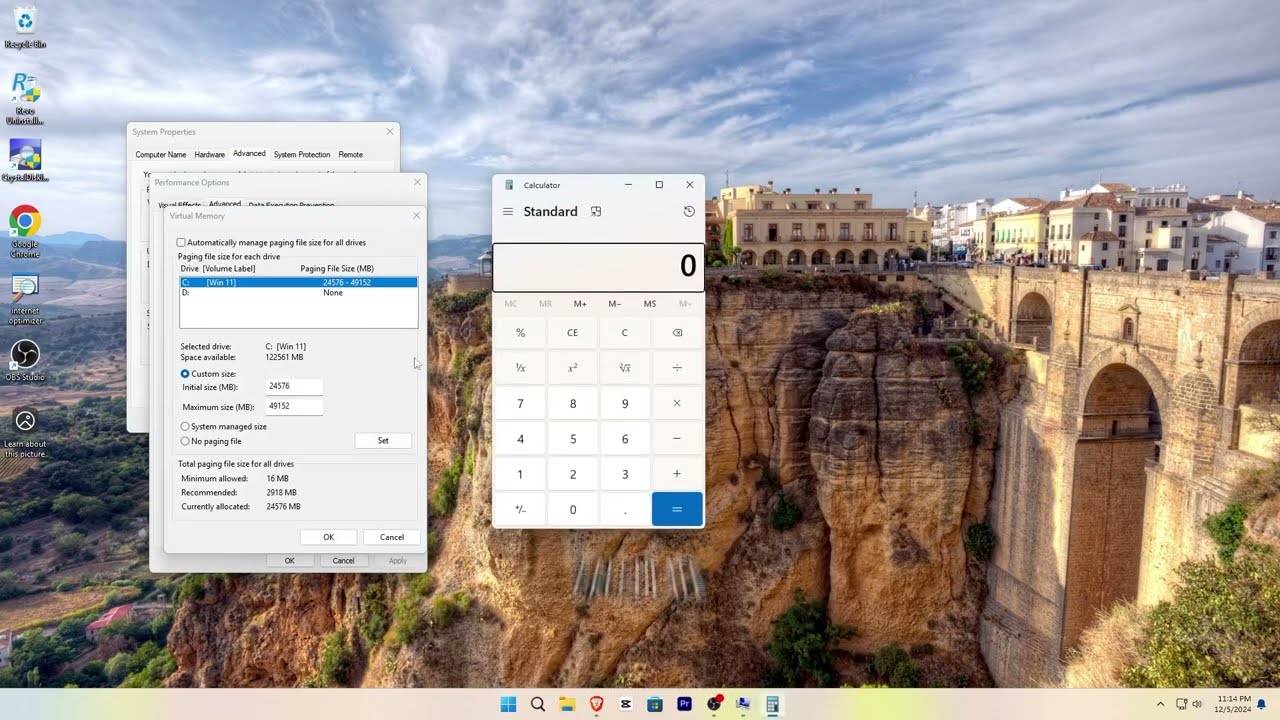Click the M- memory subtract button
The width and height of the screenshot is (1280, 720).
tap(615, 304)
